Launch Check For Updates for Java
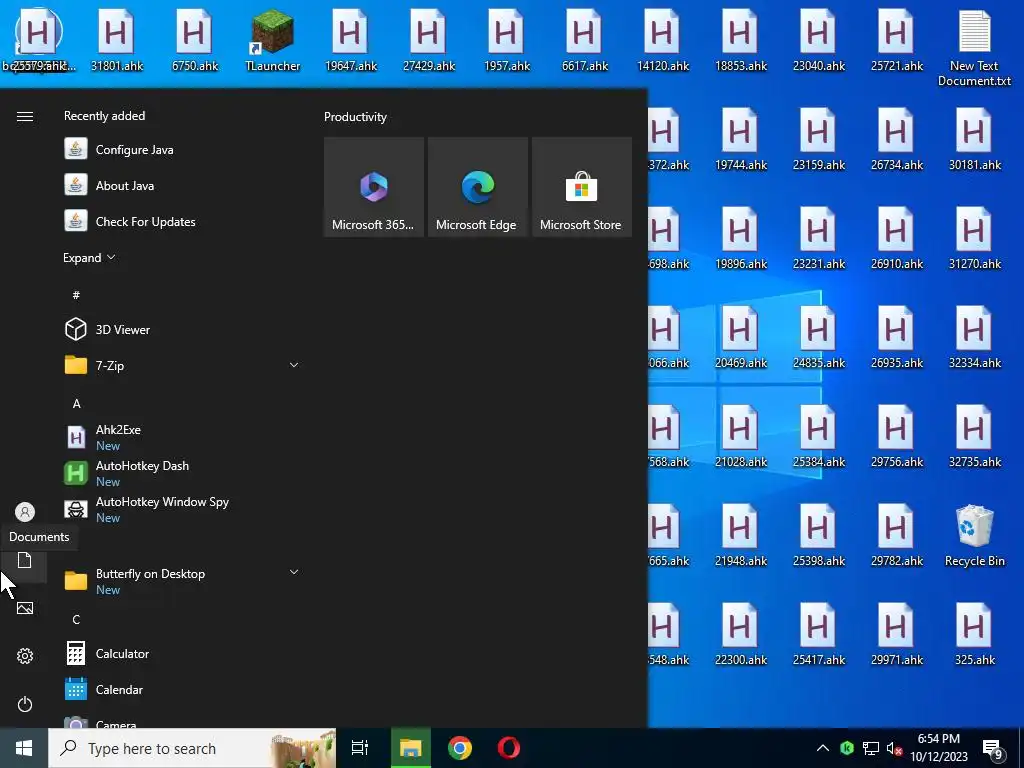The height and width of the screenshot is (768, 1024). click(x=183, y=221)
